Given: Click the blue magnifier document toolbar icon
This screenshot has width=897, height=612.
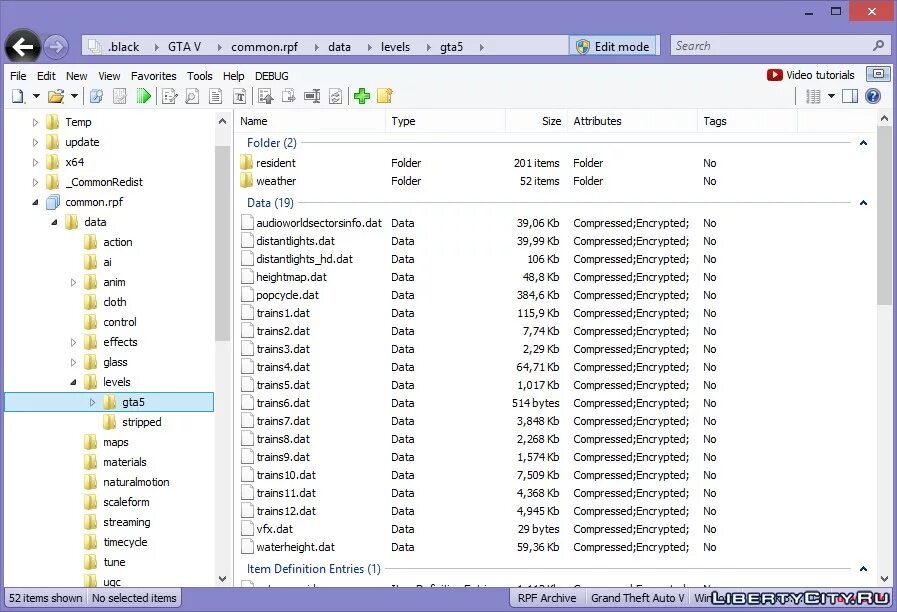Looking at the screenshot, I should click(x=97, y=96).
